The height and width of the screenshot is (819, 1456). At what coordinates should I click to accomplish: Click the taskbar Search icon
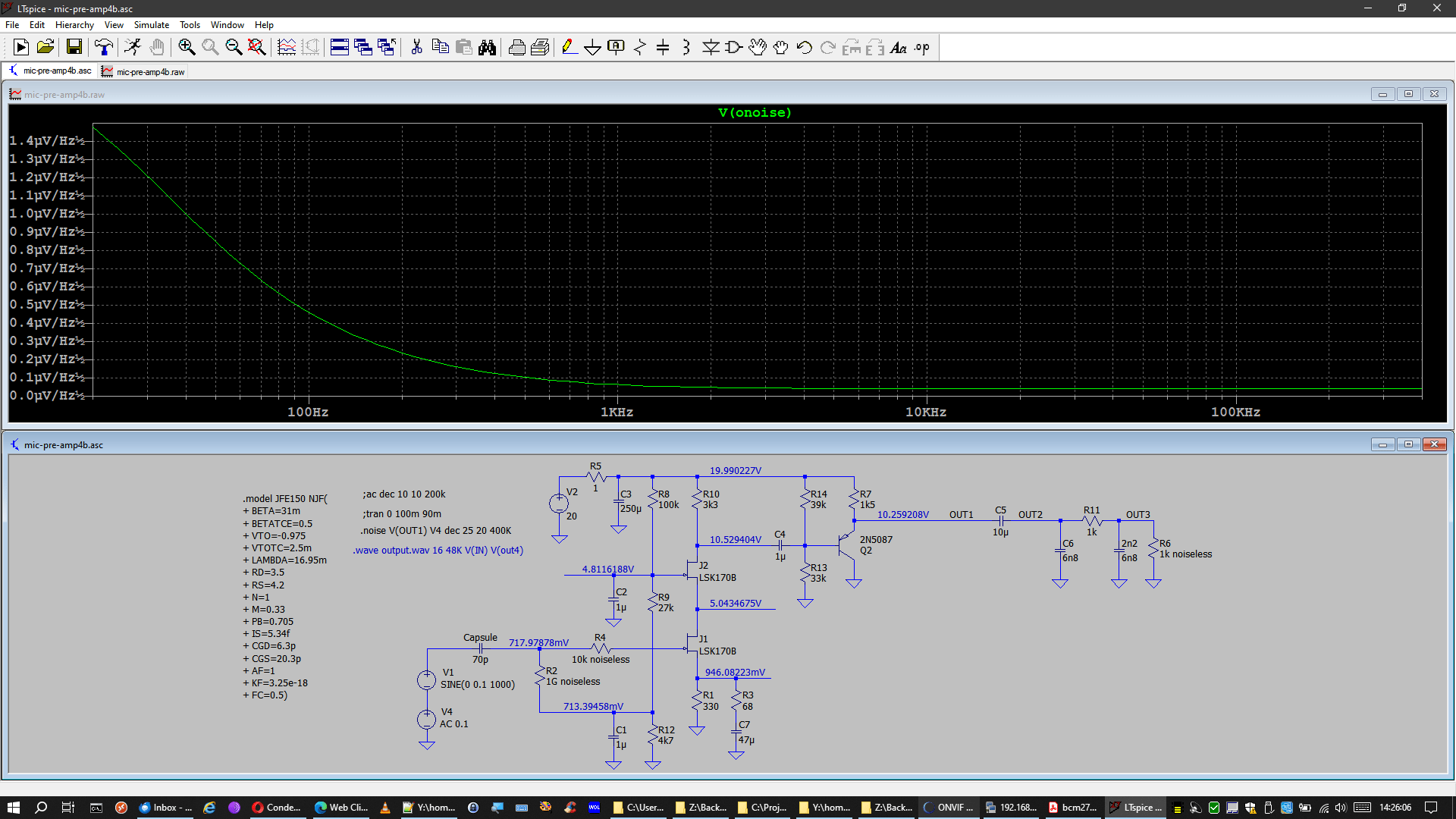[x=41, y=808]
